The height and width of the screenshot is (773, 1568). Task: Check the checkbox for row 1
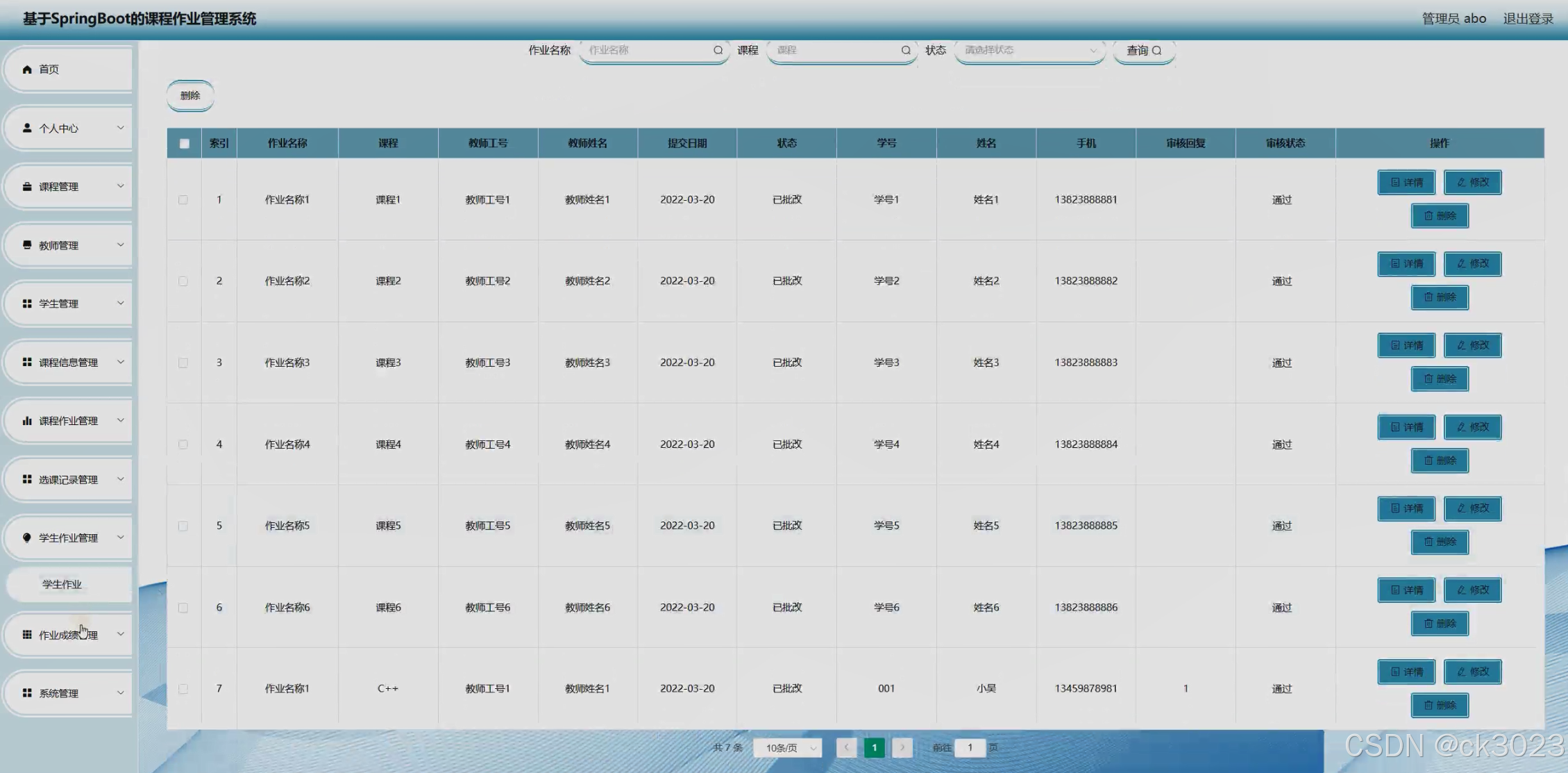point(183,200)
